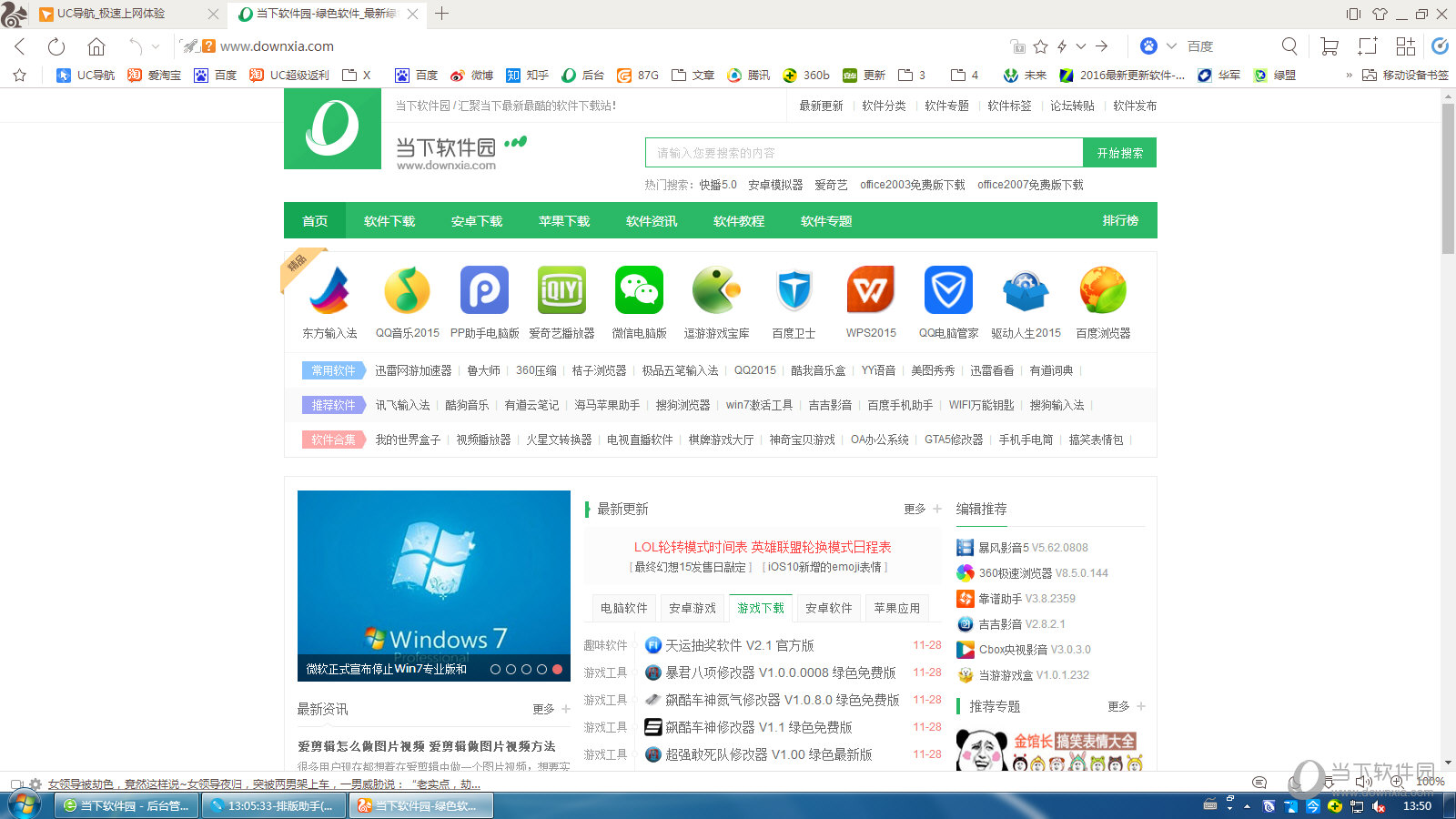
Task: Select the last red carousel dot
Action: click(x=557, y=669)
